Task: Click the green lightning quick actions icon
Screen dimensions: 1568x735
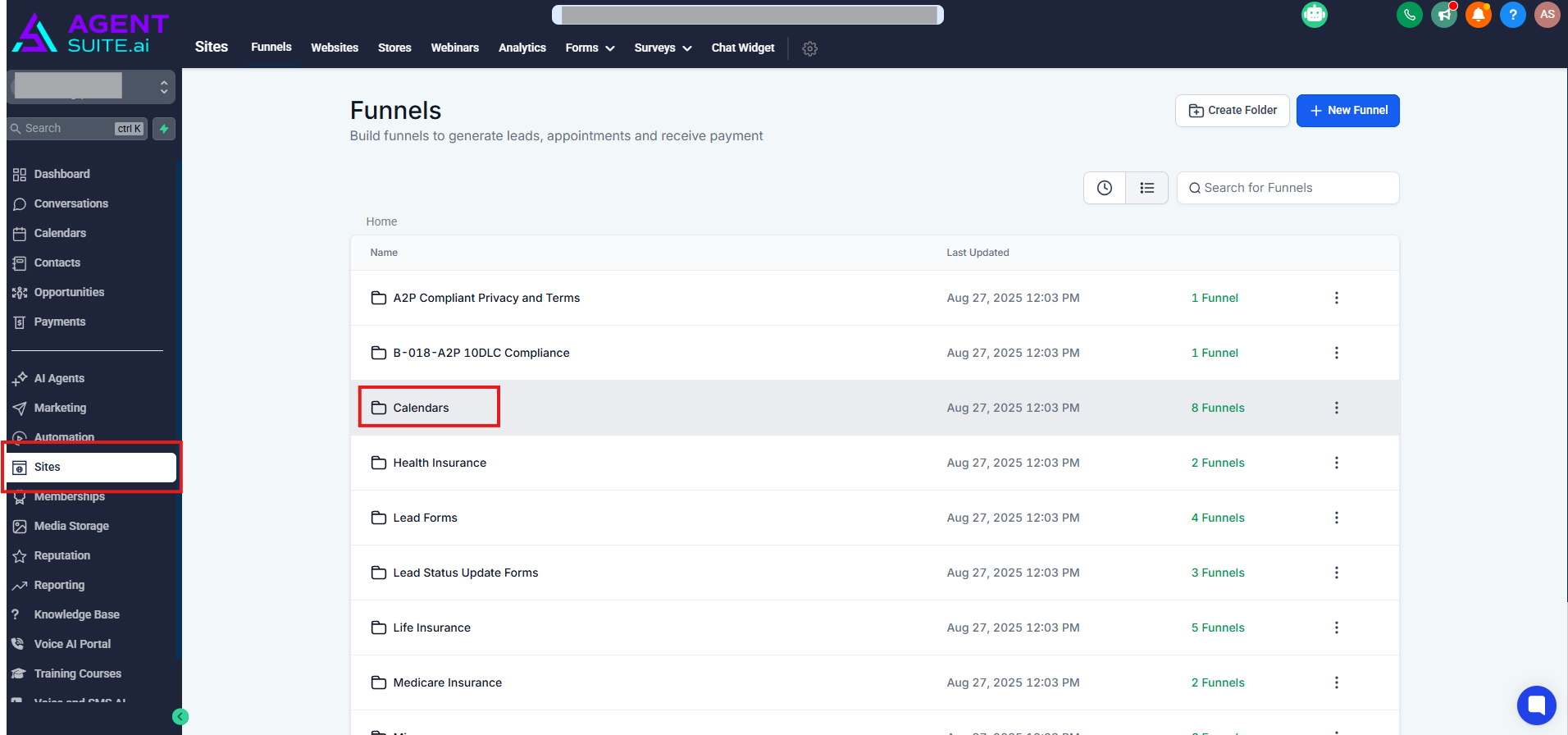Action: (164, 129)
